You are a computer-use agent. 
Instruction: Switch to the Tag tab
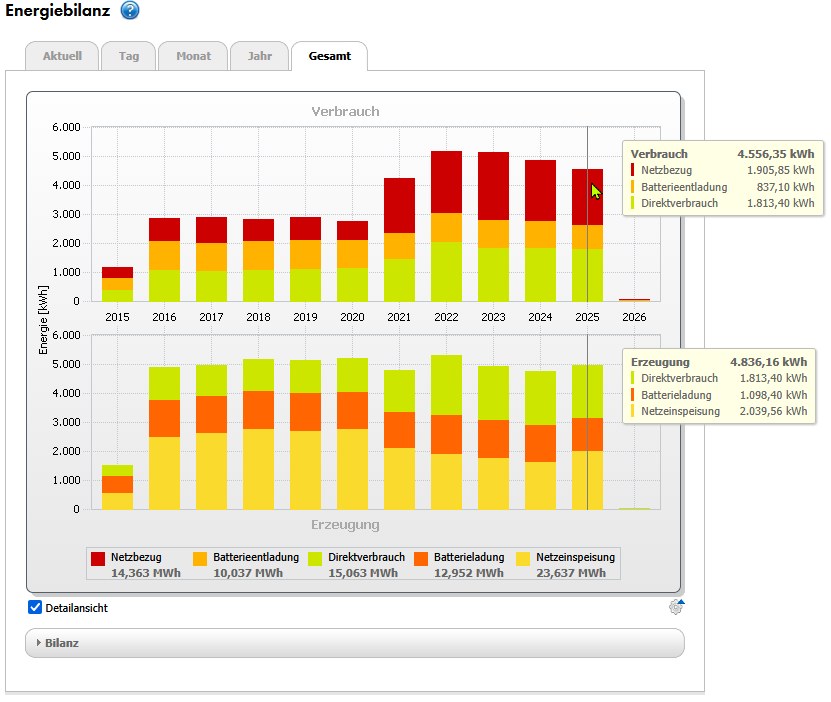(x=129, y=56)
